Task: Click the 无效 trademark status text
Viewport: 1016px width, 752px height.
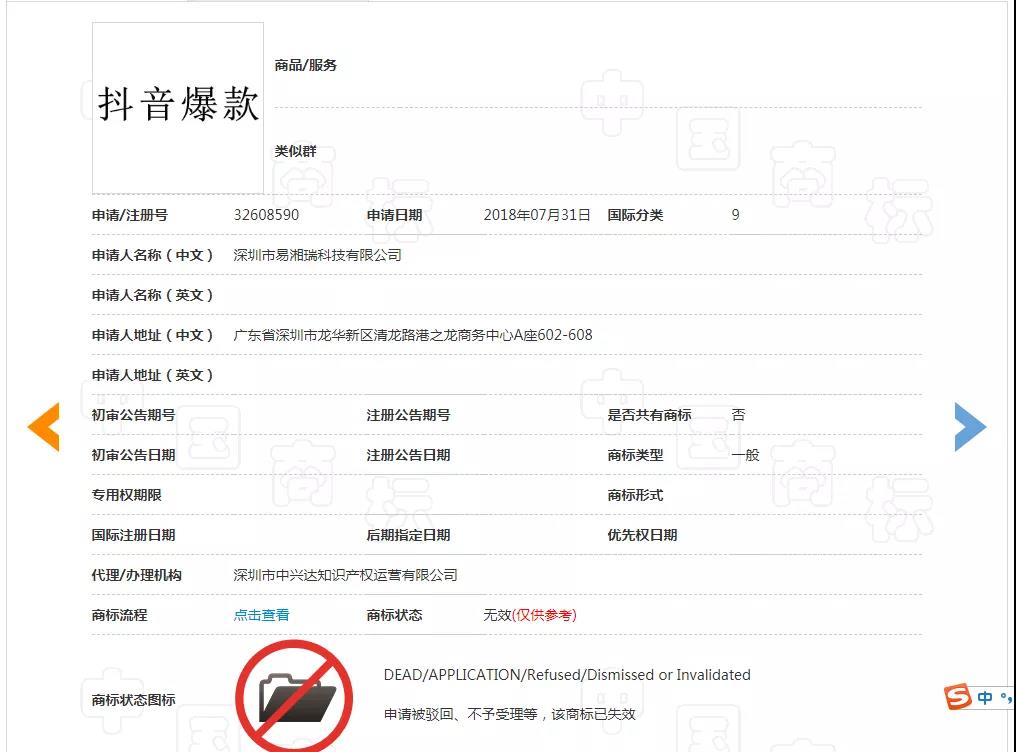Action: tap(497, 615)
